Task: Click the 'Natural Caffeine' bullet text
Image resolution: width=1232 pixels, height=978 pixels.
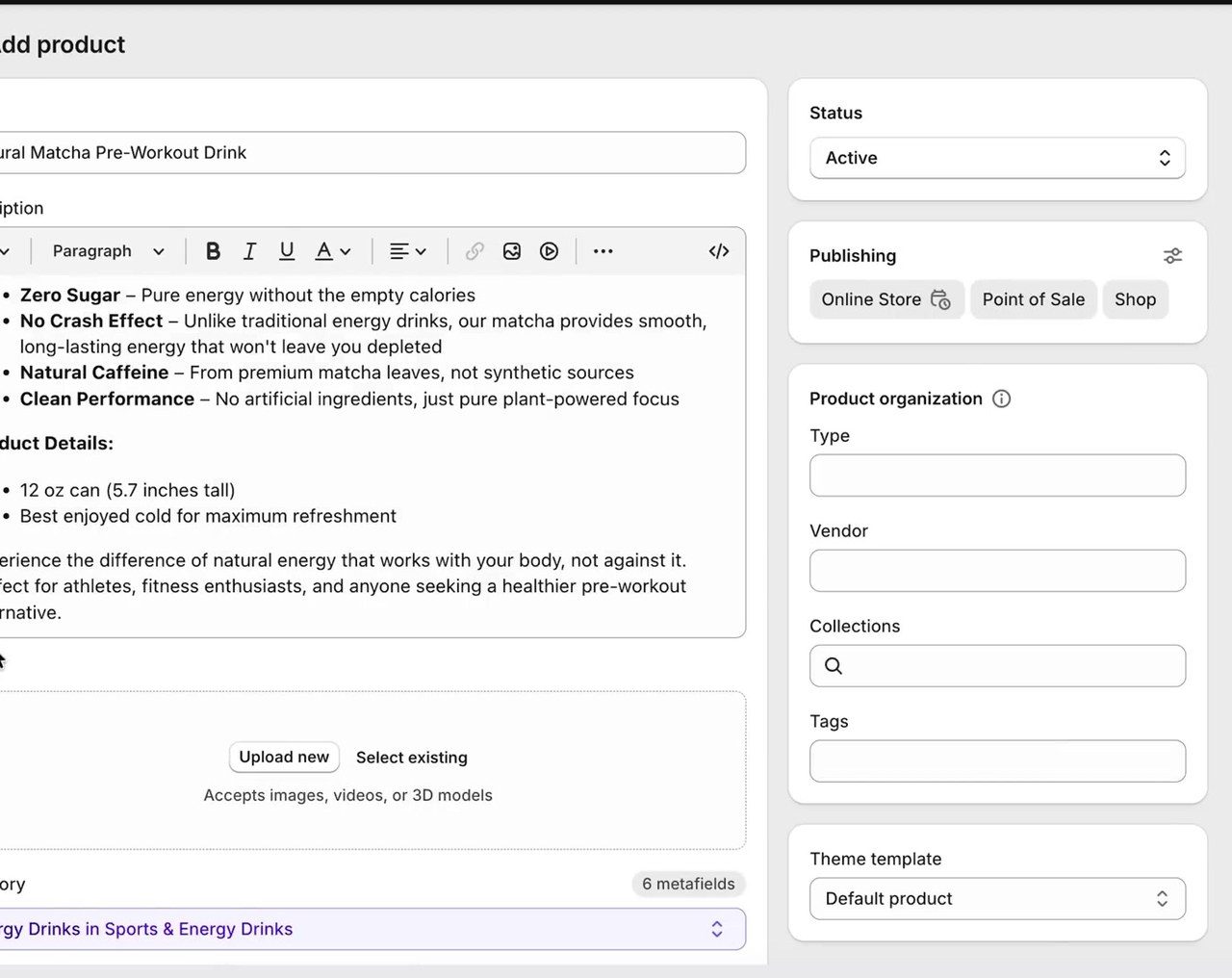Action: [94, 373]
